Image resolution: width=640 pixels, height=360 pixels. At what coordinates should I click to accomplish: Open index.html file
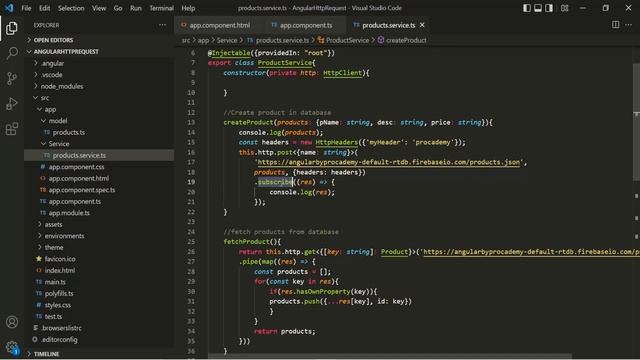(x=99, y=270)
